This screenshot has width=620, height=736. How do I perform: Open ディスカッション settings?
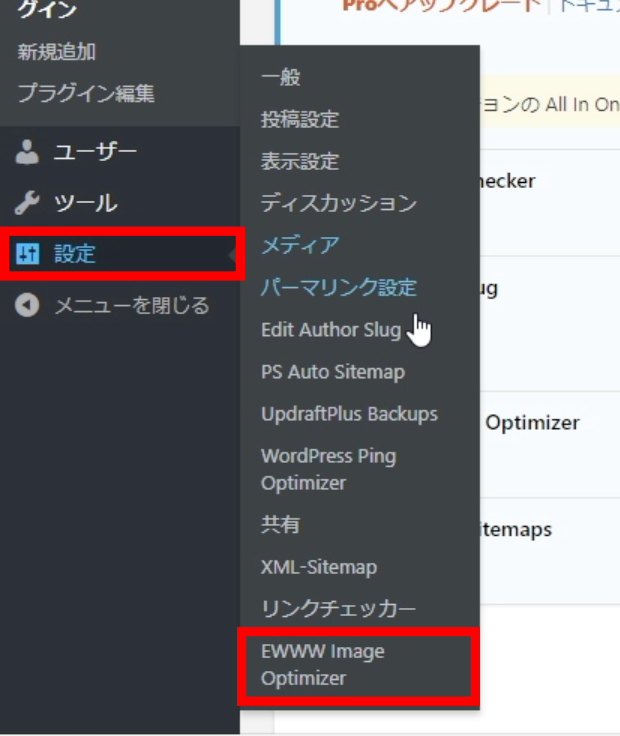339,203
